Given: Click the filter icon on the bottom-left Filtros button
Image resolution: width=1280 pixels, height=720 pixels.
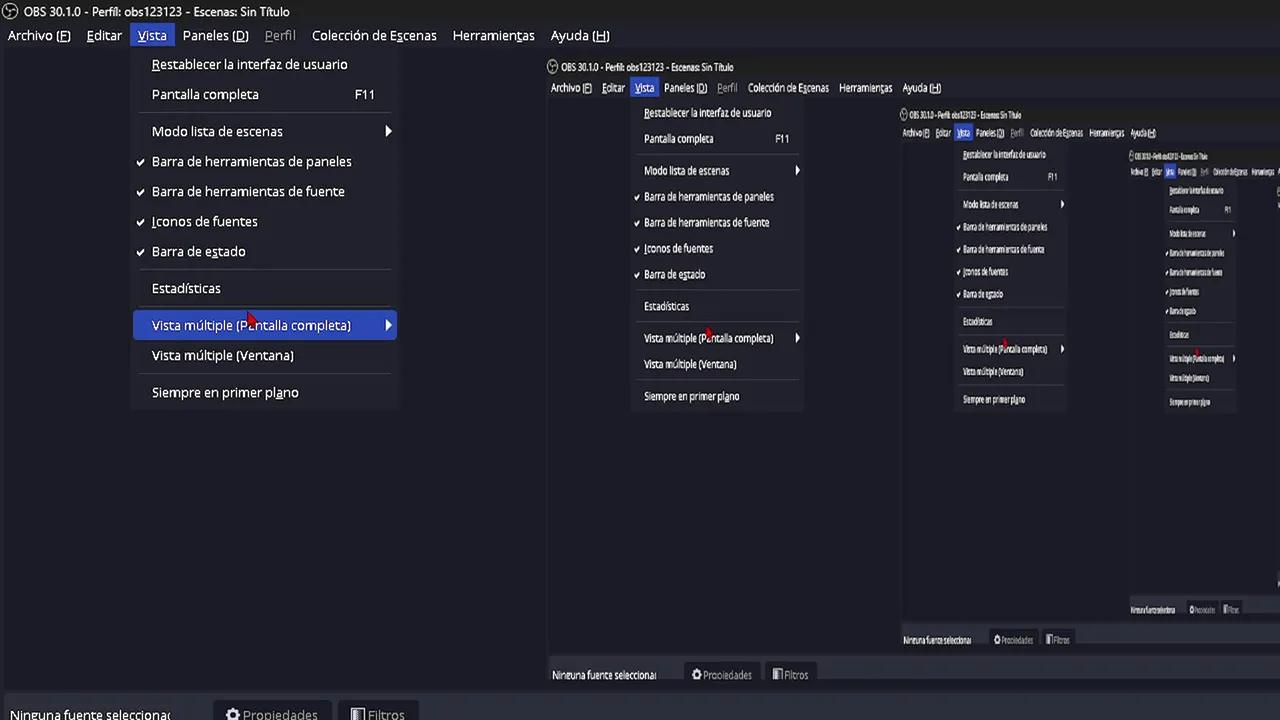Looking at the screenshot, I should tap(357, 715).
